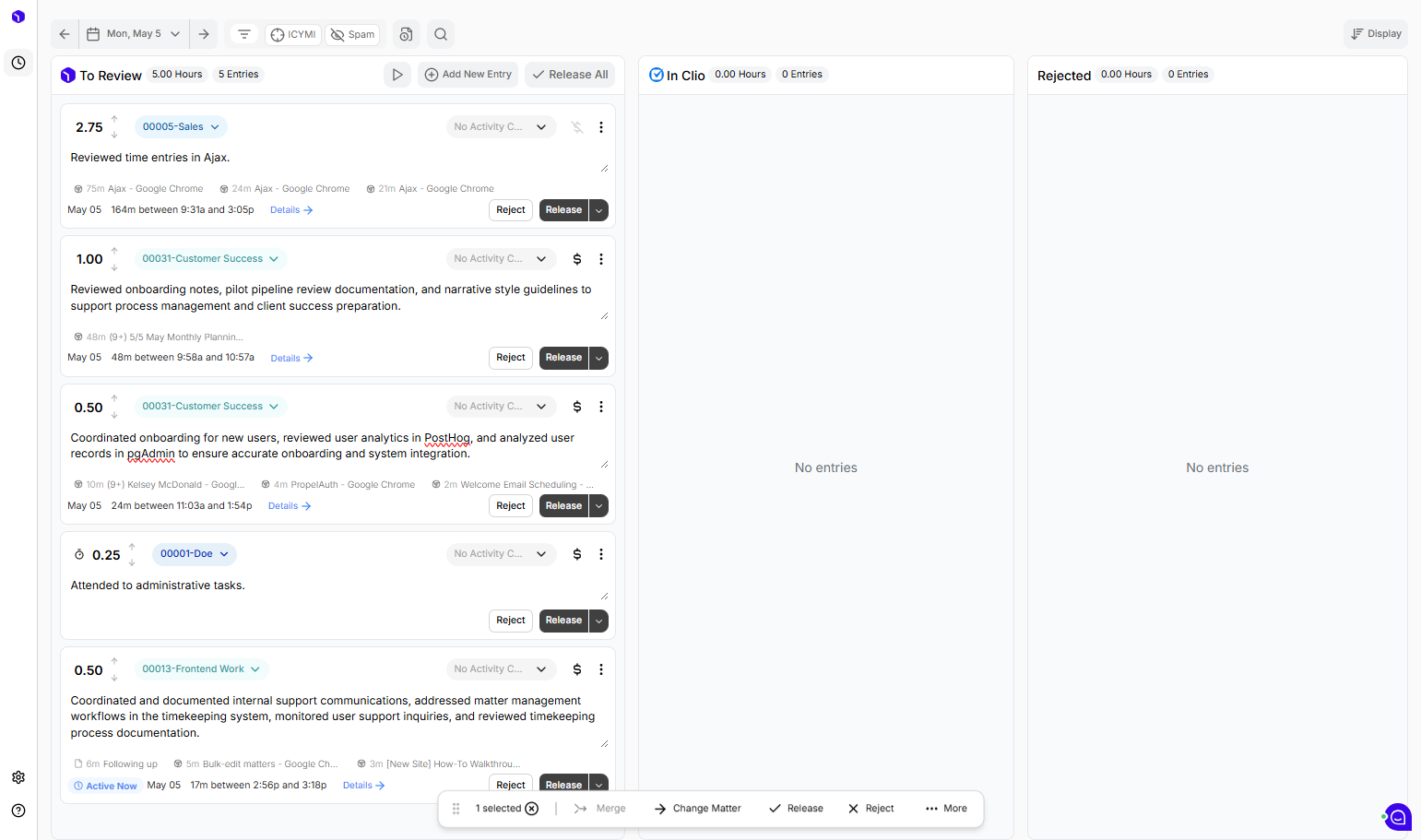Clear the 1 selected entries
1421x840 pixels.
(x=532, y=809)
